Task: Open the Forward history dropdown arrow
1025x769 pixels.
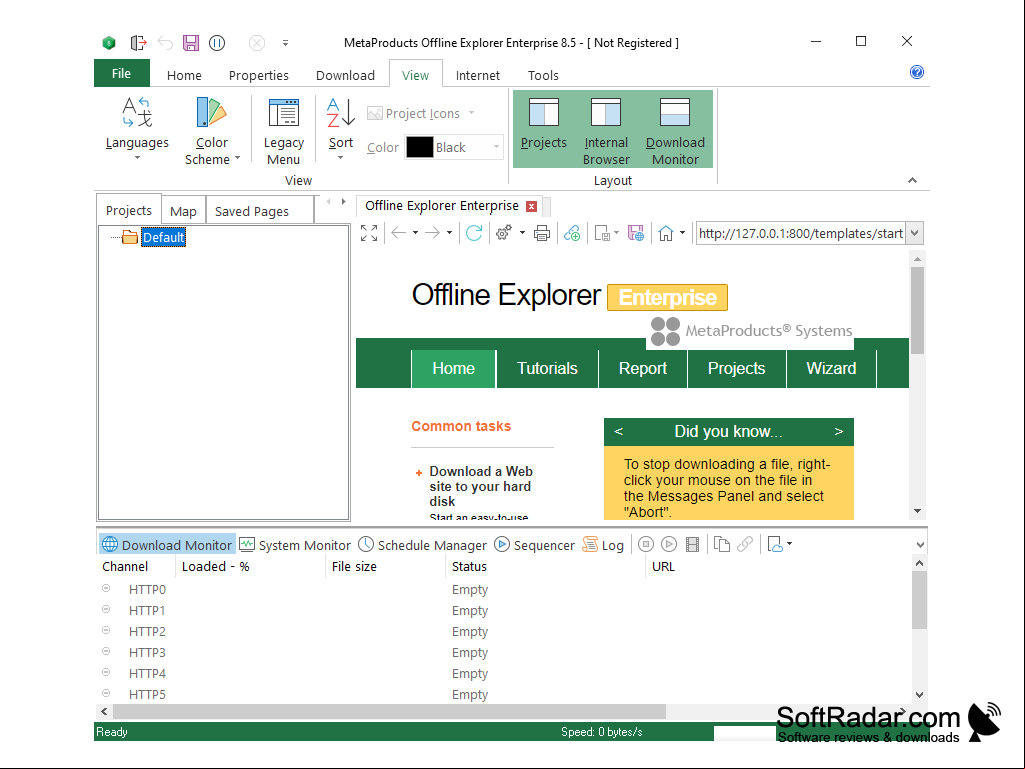Action: click(x=450, y=233)
